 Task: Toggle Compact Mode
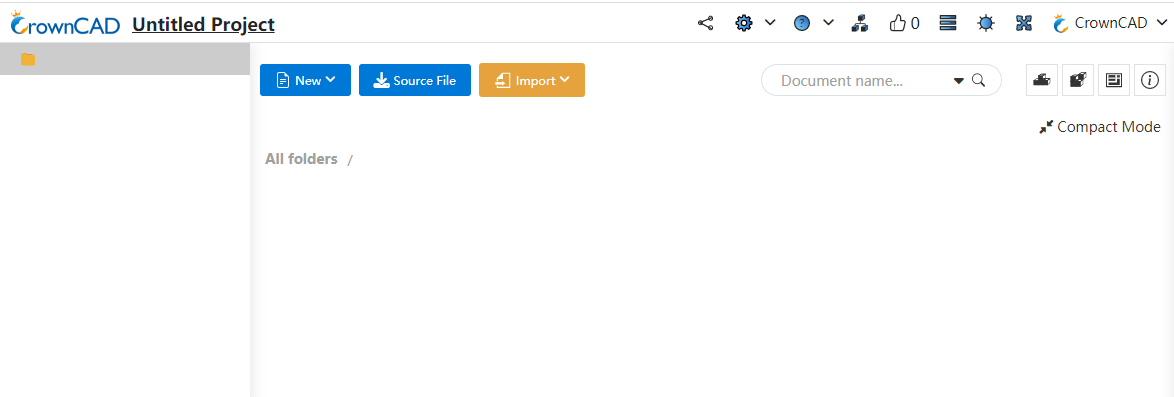pos(1100,127)
